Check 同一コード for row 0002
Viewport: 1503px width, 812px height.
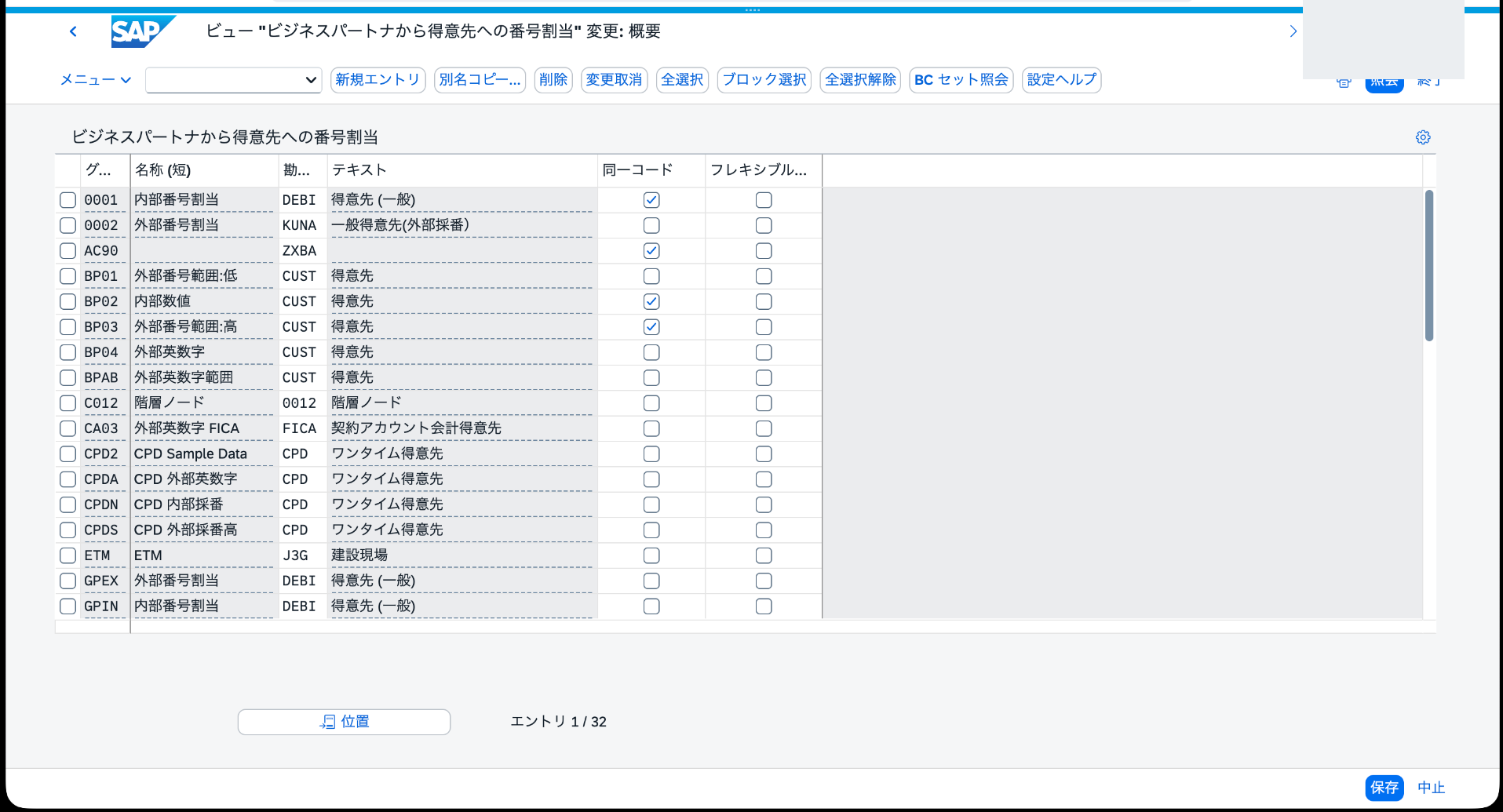click(651, 225)
